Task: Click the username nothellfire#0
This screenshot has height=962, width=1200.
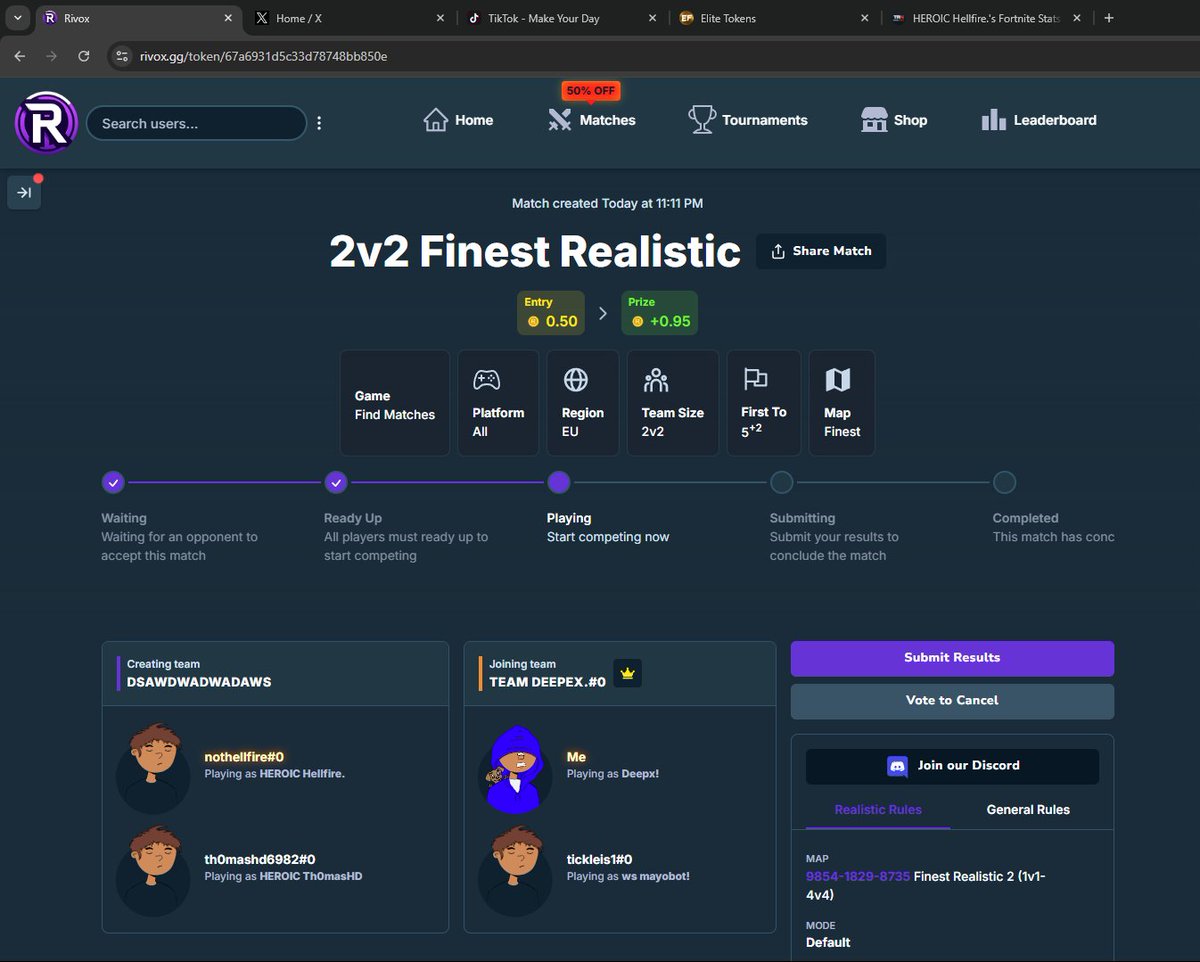Action: pos(245,757)
